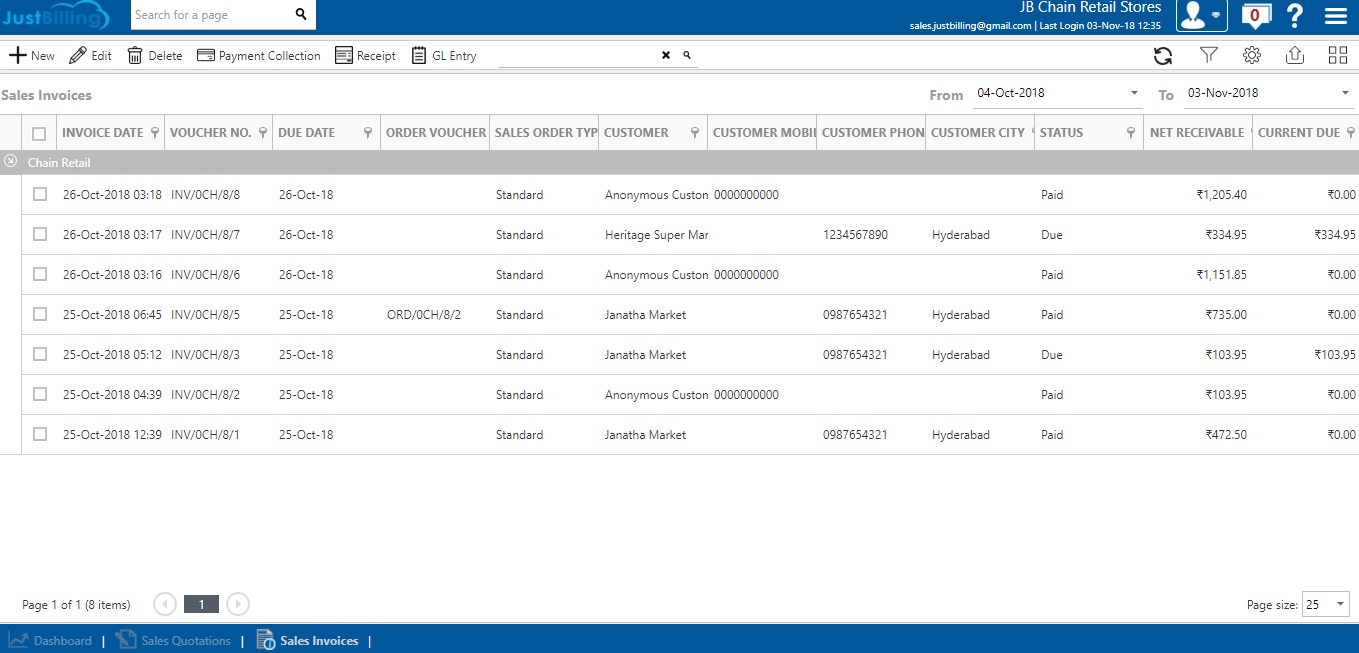Go to the previous page arrow
This screenshot has width=1359, height=653.
[x=165, y=604]
